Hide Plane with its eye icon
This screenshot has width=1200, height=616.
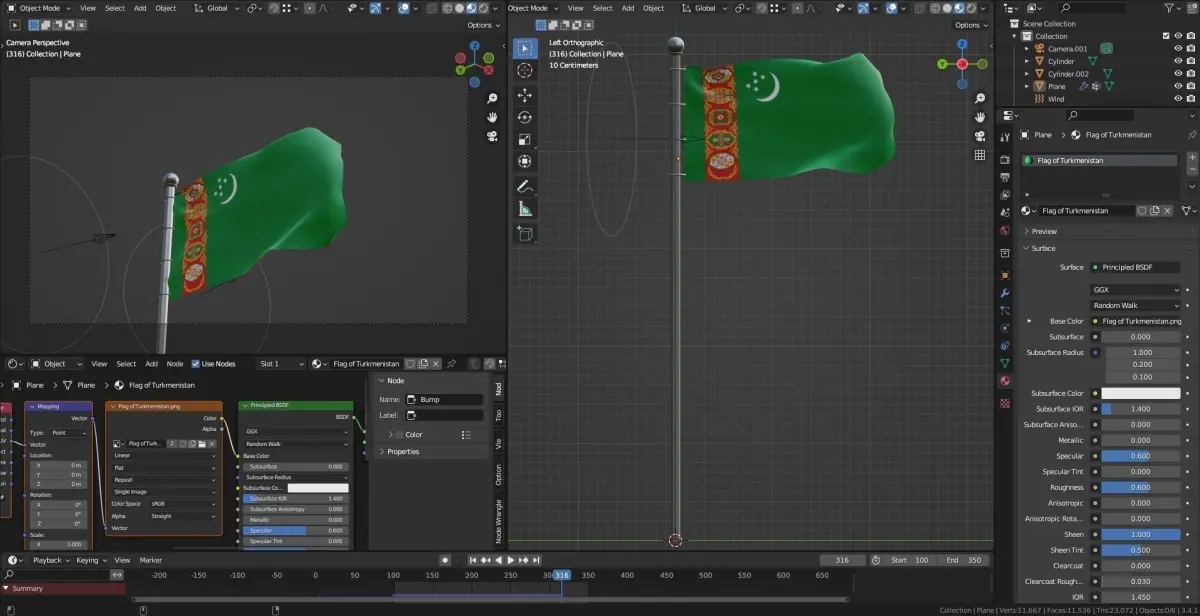click(x=1177, y=87)
